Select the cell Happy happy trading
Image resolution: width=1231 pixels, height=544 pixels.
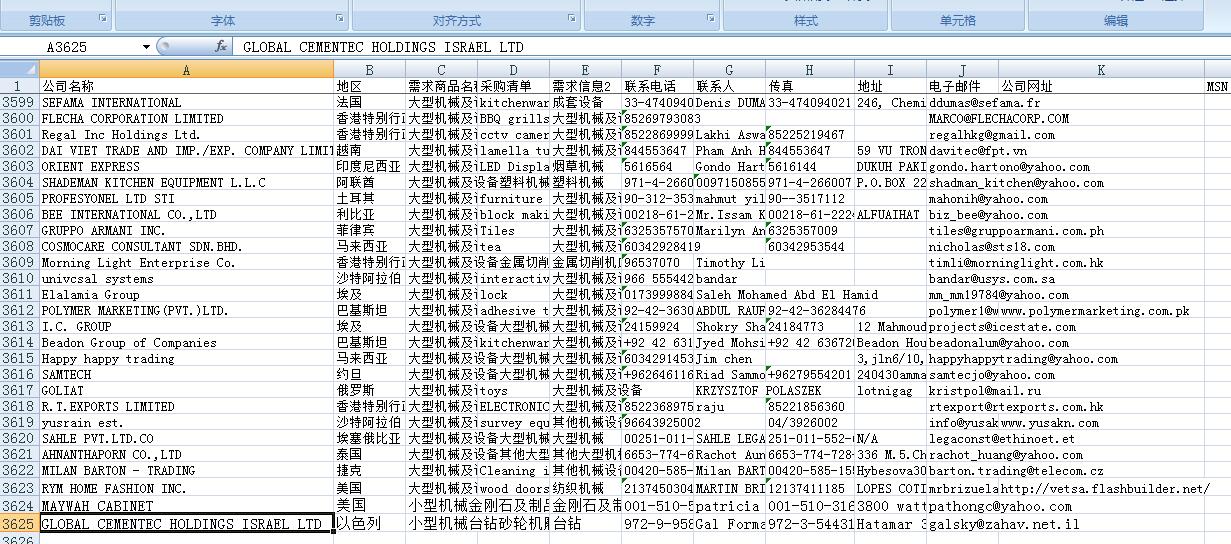[186, 358]
